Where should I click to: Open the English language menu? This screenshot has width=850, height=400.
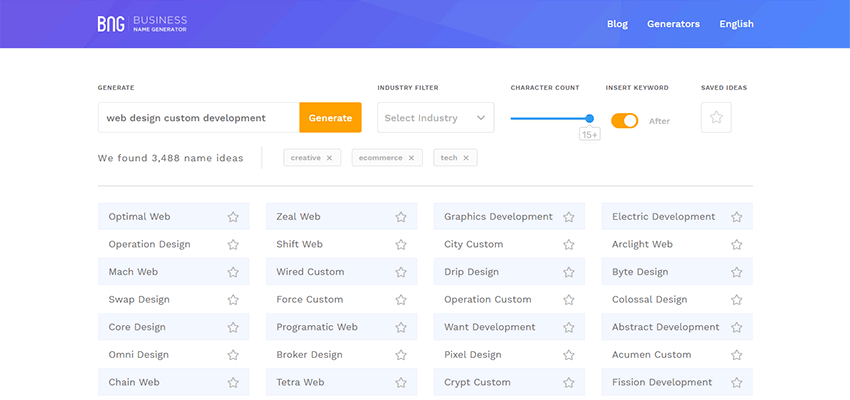[736, 24]
